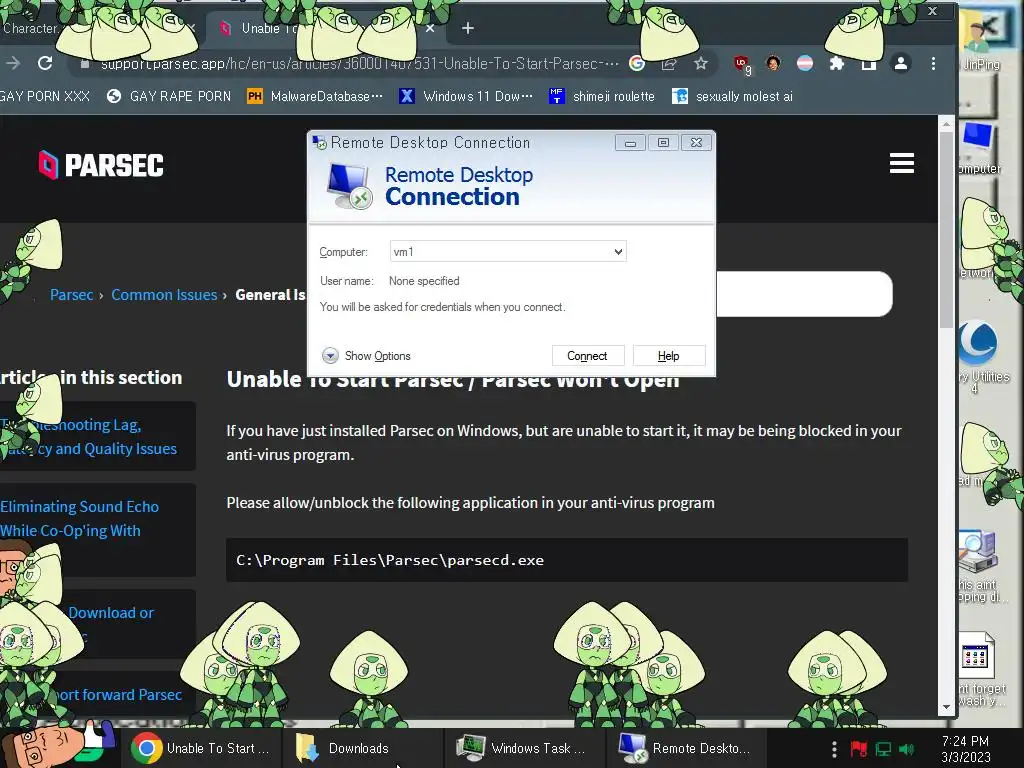Click the volume tray icon
Viewport: 1024px width, 768px height.
point(906,749)
